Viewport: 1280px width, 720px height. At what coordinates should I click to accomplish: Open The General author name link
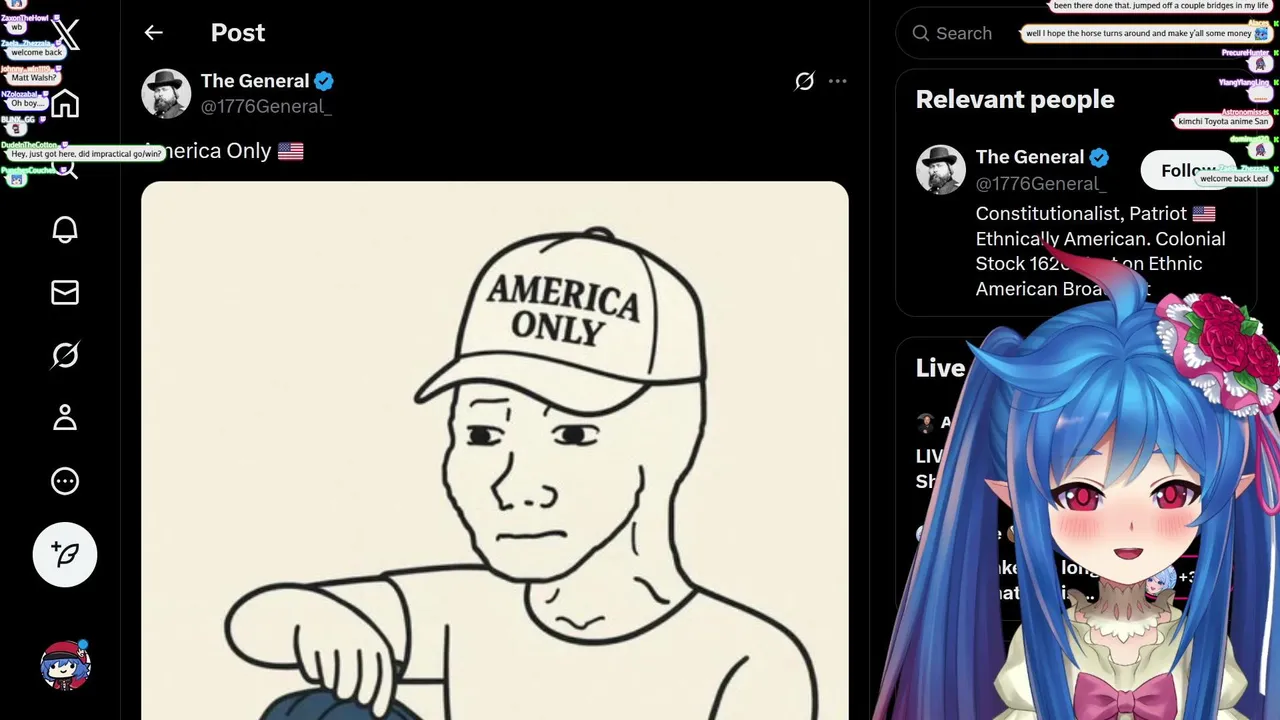[254, 81]
